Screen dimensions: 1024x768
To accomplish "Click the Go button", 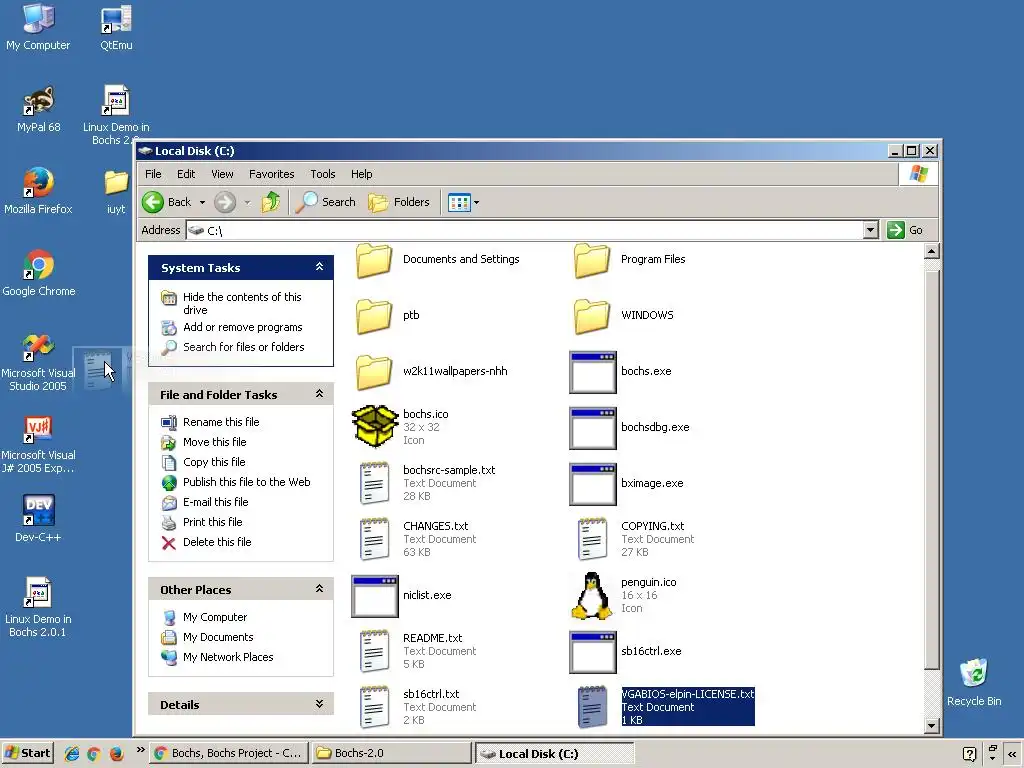I will click(905, 230).
